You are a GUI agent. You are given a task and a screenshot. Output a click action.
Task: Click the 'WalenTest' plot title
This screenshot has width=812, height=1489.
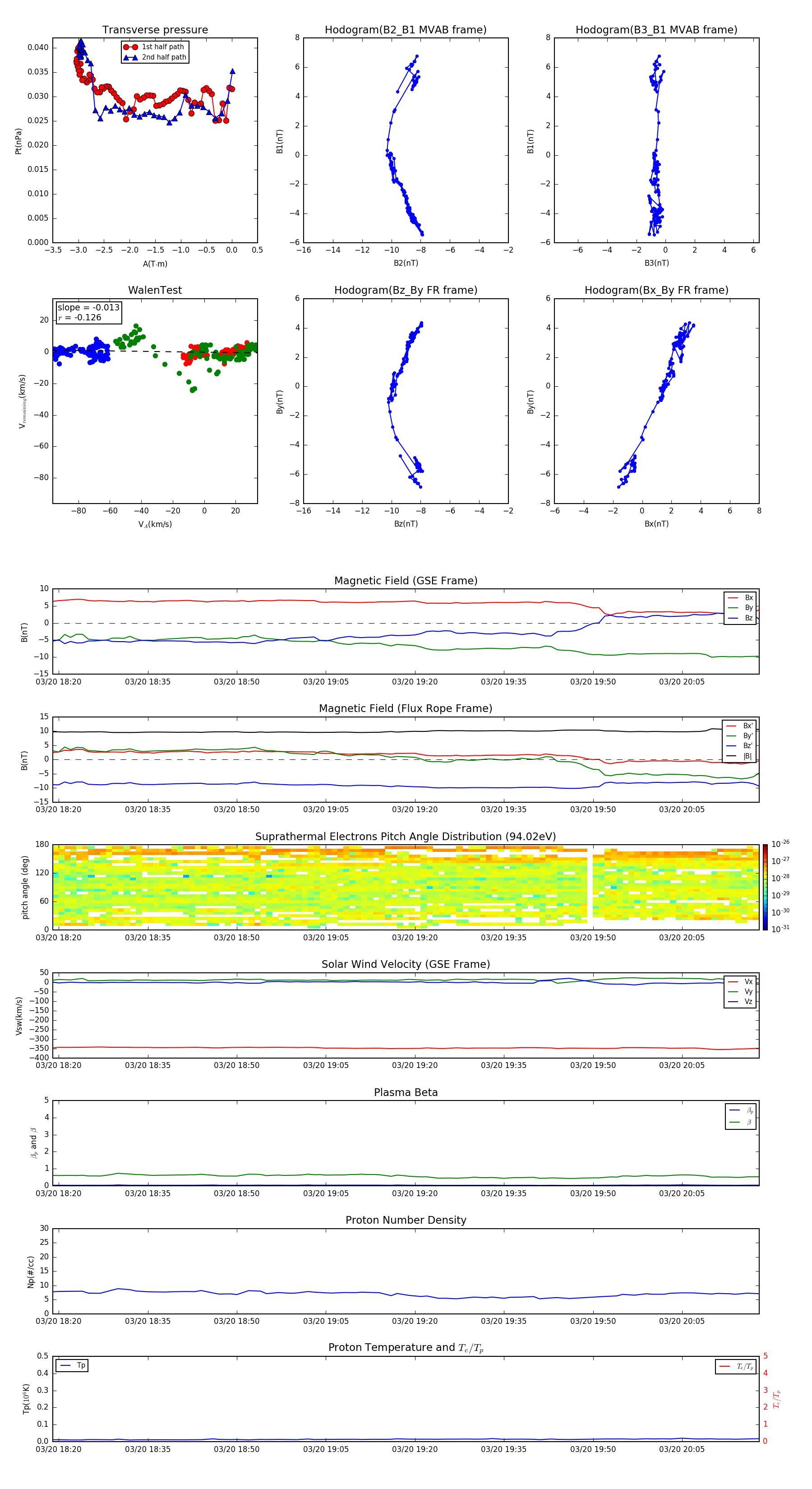[155, 290]
